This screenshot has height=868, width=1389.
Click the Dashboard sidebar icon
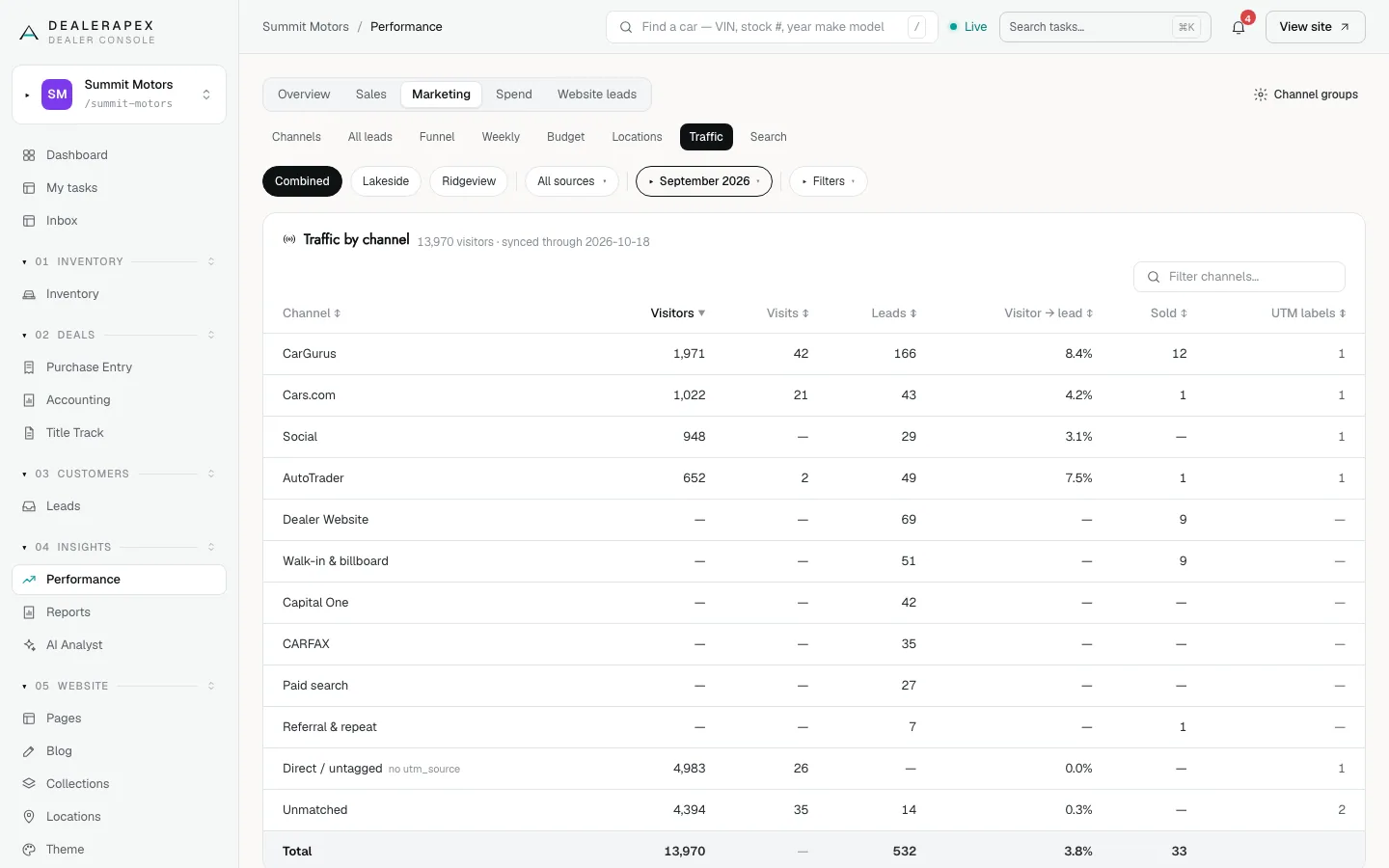[29, 155]
